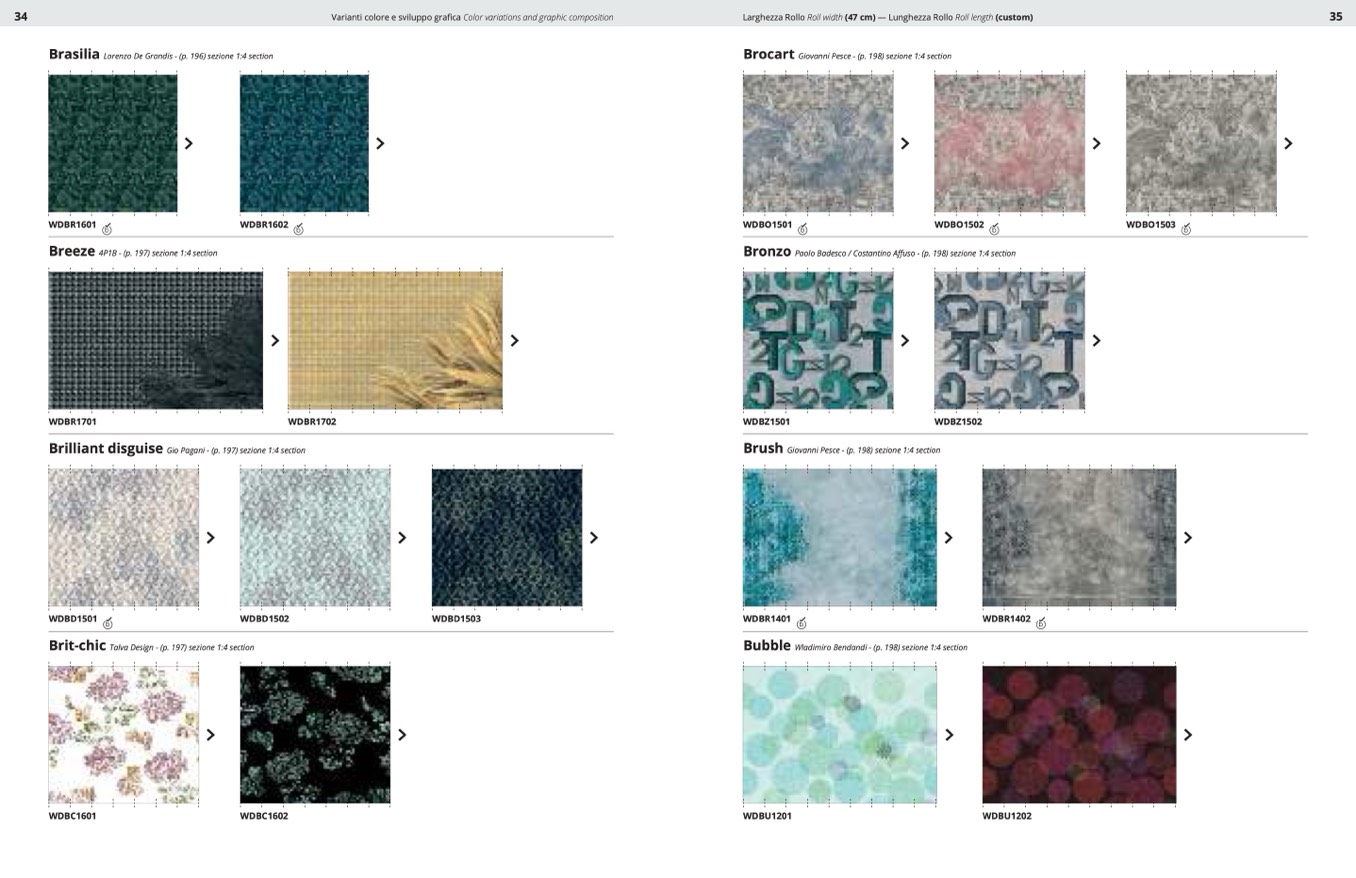Click the Brilliant disguise heading
The image size is (1356, 878).
105,448
